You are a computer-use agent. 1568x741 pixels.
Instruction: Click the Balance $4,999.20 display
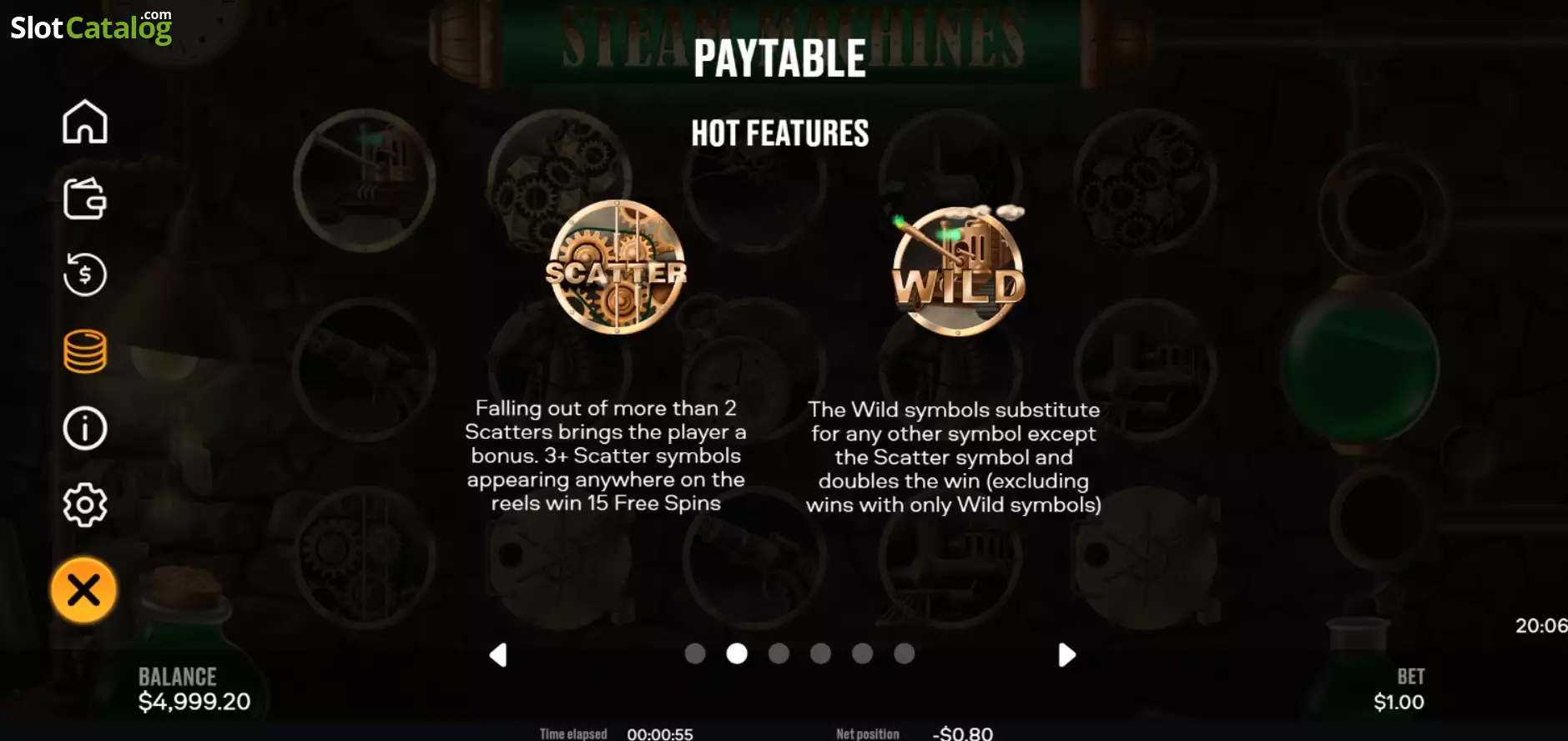tap(194, 702)
